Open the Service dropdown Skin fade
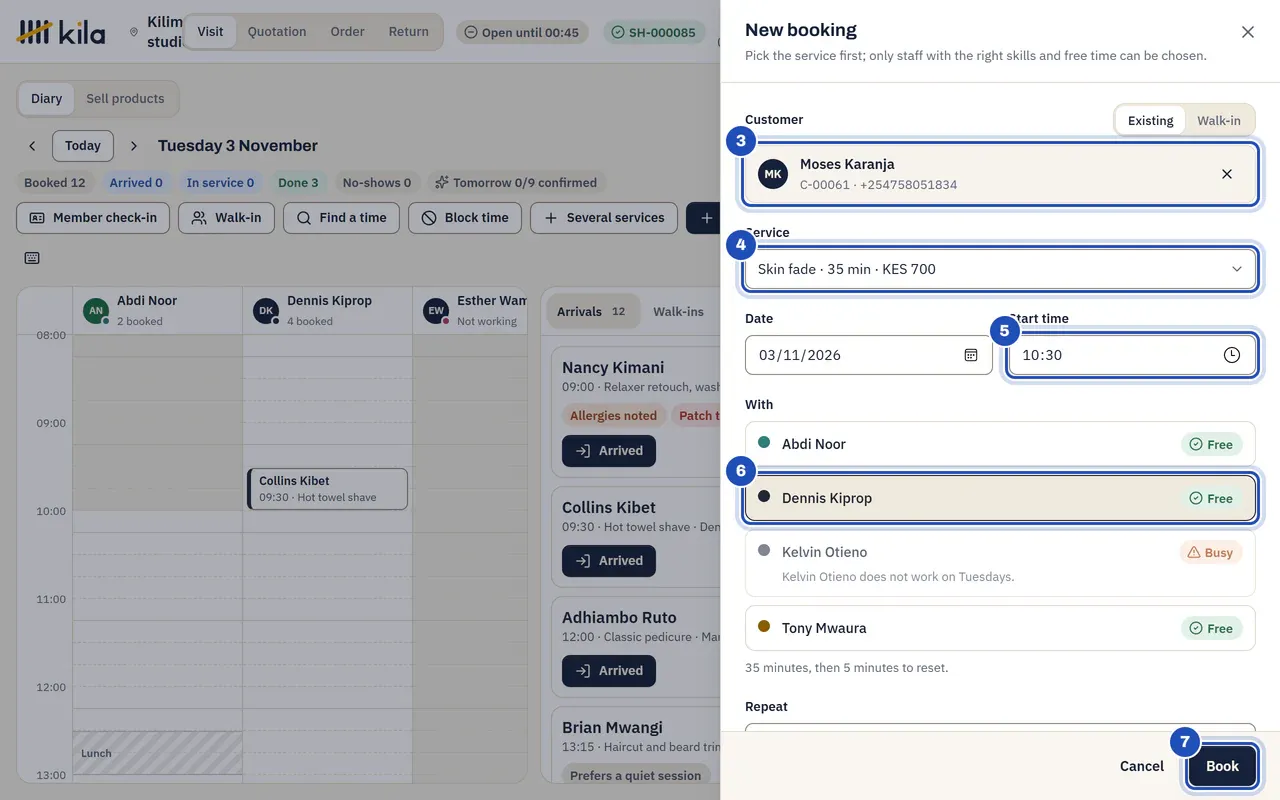 pos(1000,269)
